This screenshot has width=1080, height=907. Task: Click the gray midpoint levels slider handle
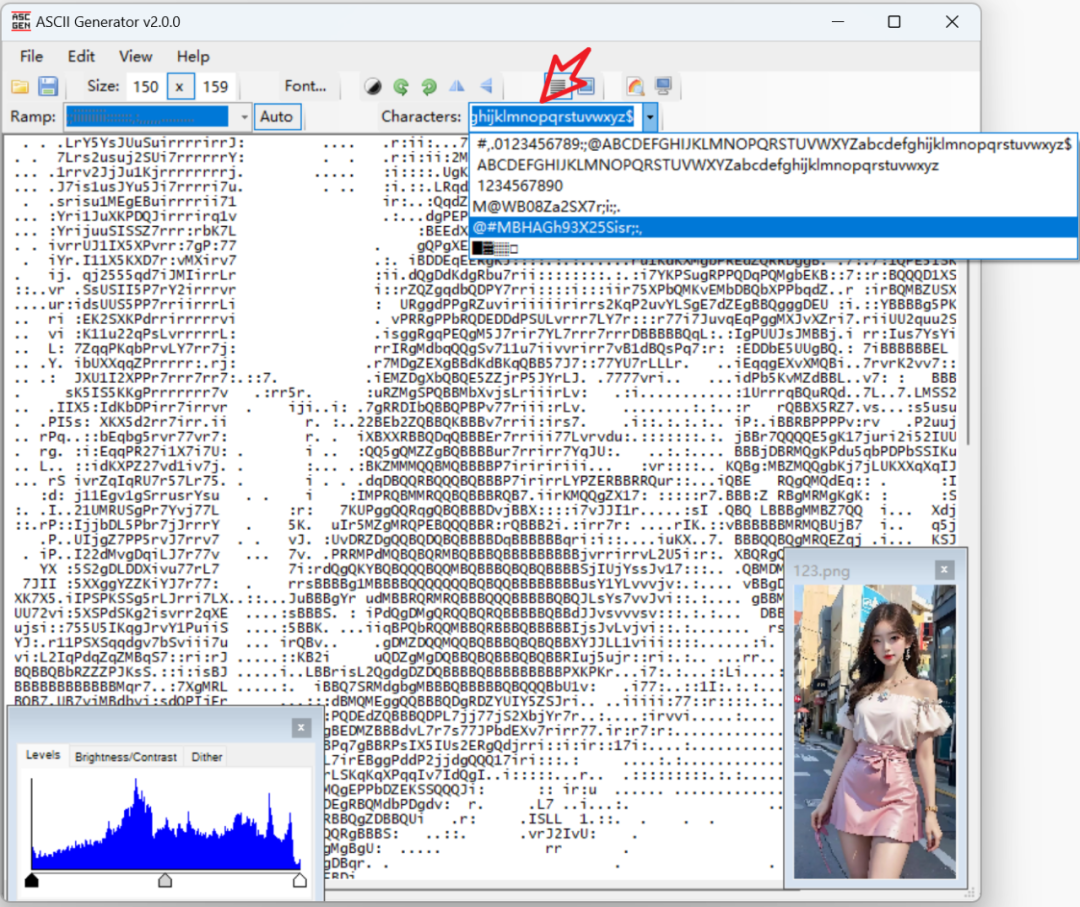click(x=165, y=880)
